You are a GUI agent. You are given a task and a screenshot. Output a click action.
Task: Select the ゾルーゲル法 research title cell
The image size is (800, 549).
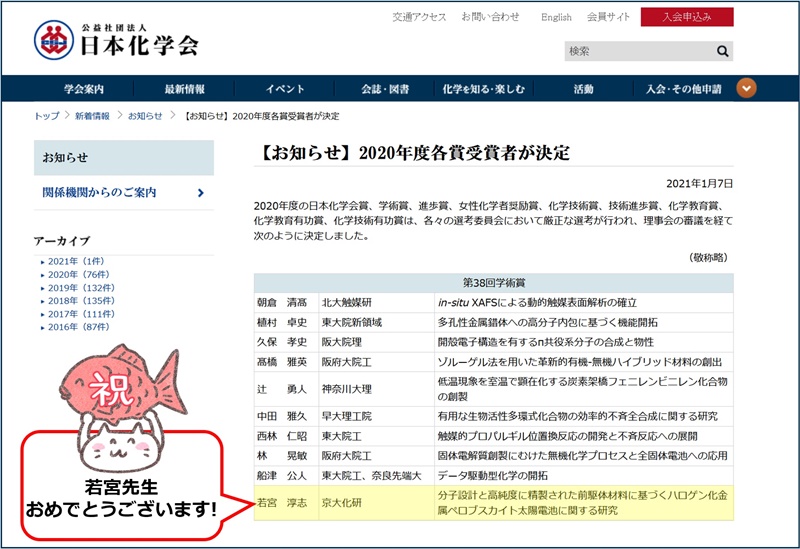[x=584, y=362]
